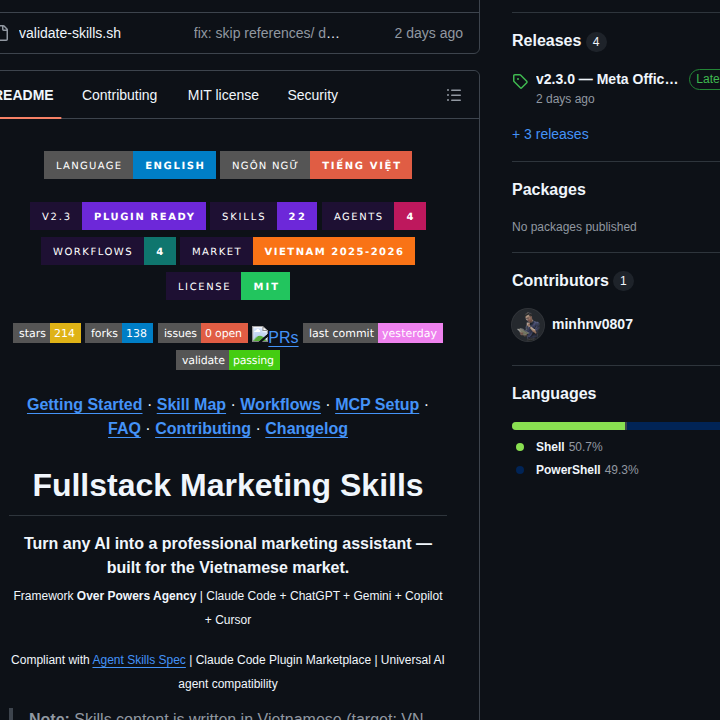Open the Contributing link in README body
Image resolution: width=720 pixels, height=720 pixels.
coord(203,428)
